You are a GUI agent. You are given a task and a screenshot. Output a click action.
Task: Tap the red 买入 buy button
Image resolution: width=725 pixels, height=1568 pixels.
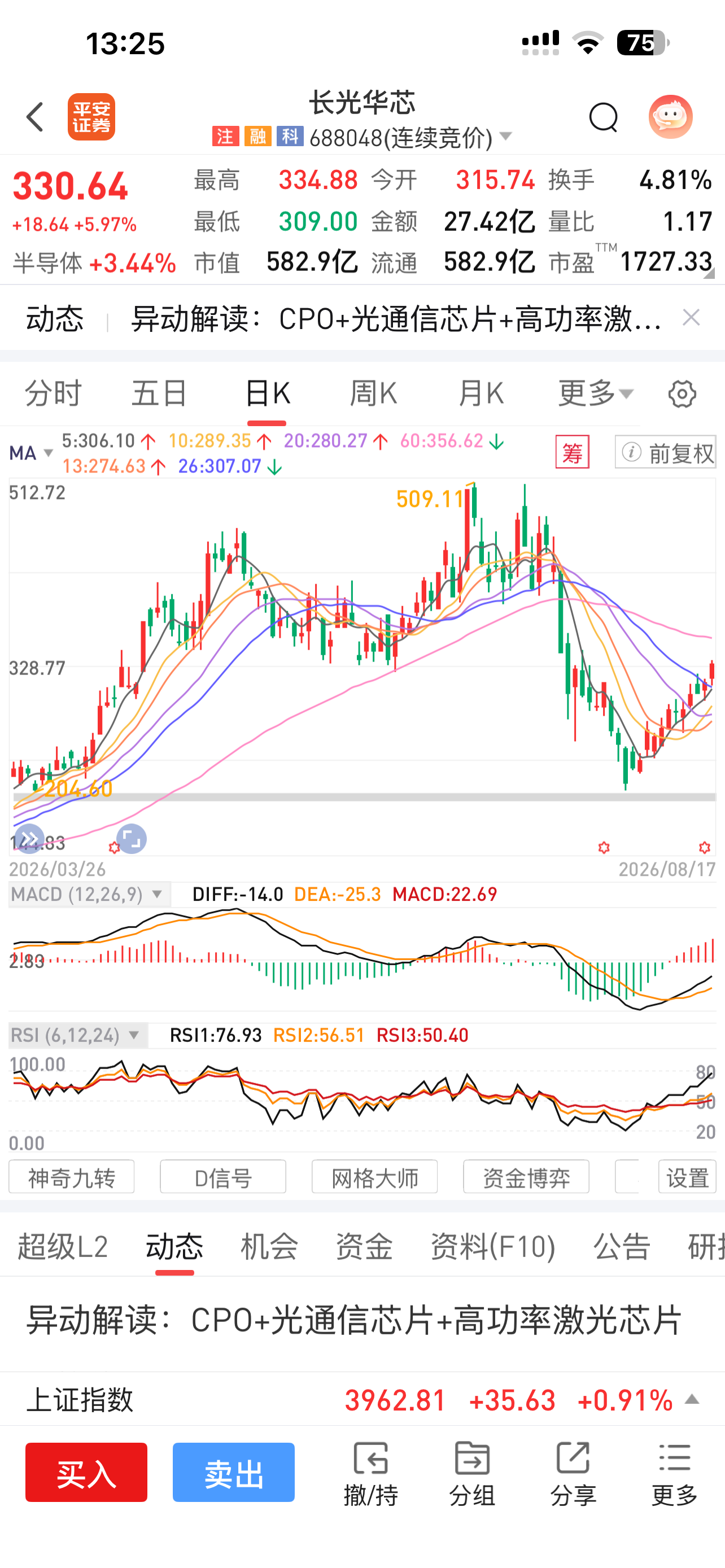pos(86,1473)
